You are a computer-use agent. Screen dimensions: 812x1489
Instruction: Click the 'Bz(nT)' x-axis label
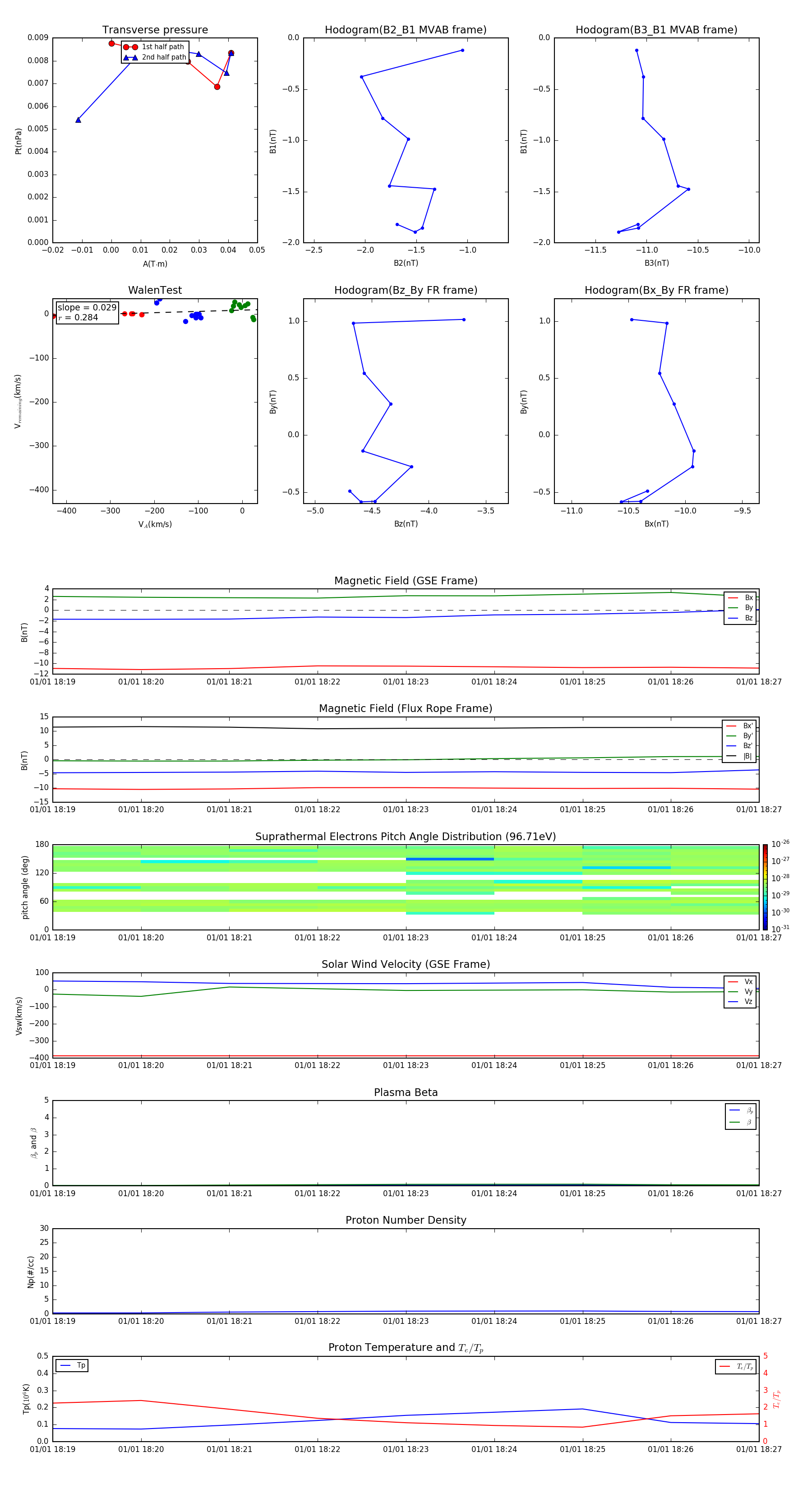(406, 524)
